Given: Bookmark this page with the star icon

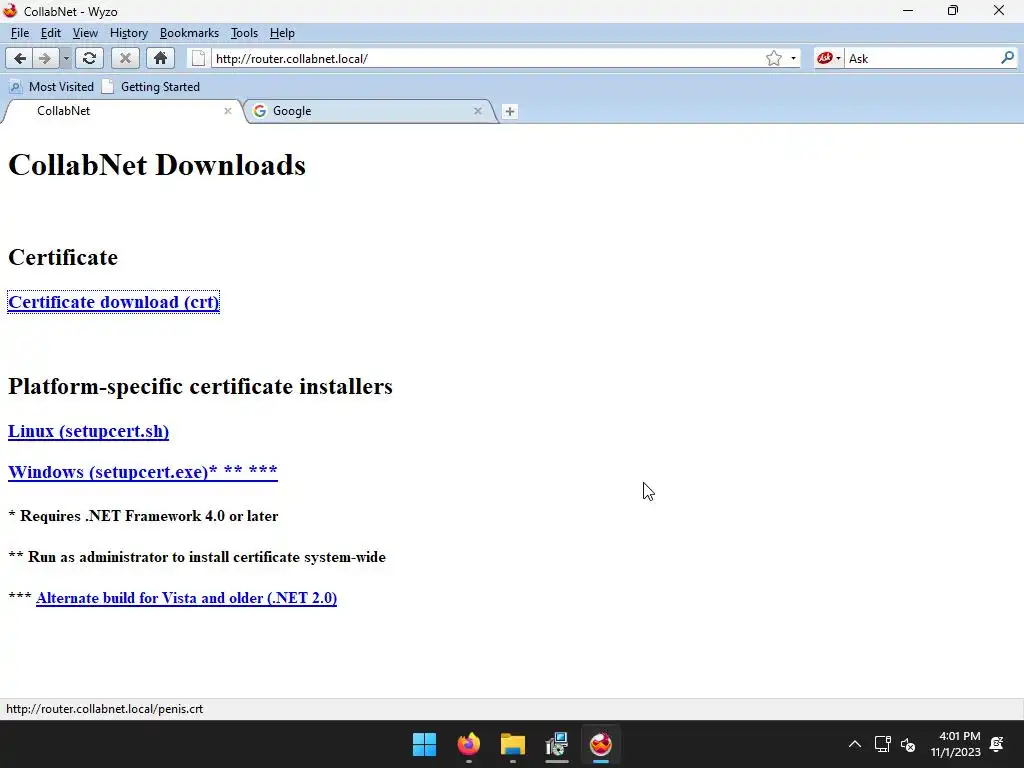Looking at the screenshot, I should (x=774, y=59).
